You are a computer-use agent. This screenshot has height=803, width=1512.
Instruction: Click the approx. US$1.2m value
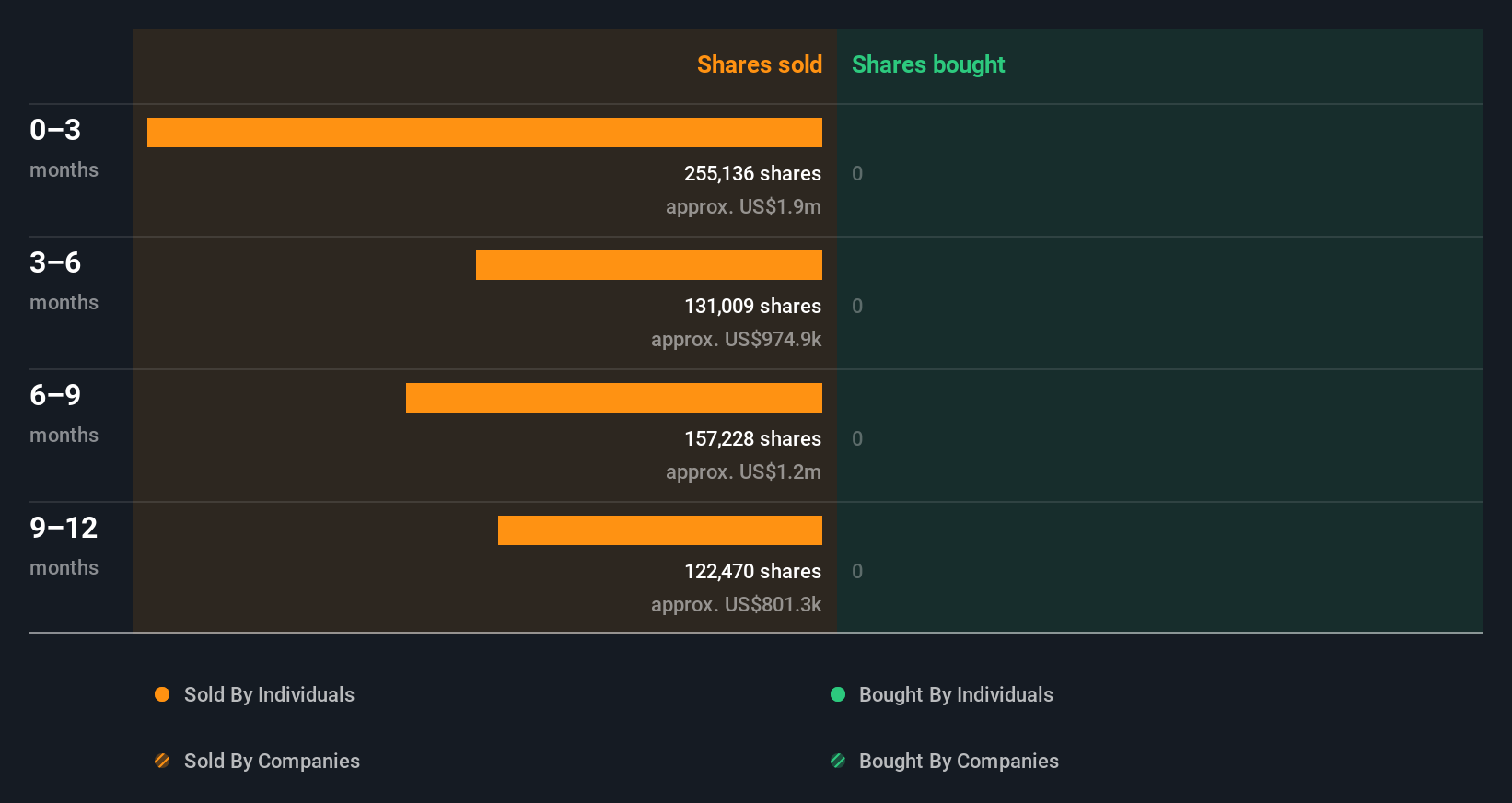coord(743,471)
